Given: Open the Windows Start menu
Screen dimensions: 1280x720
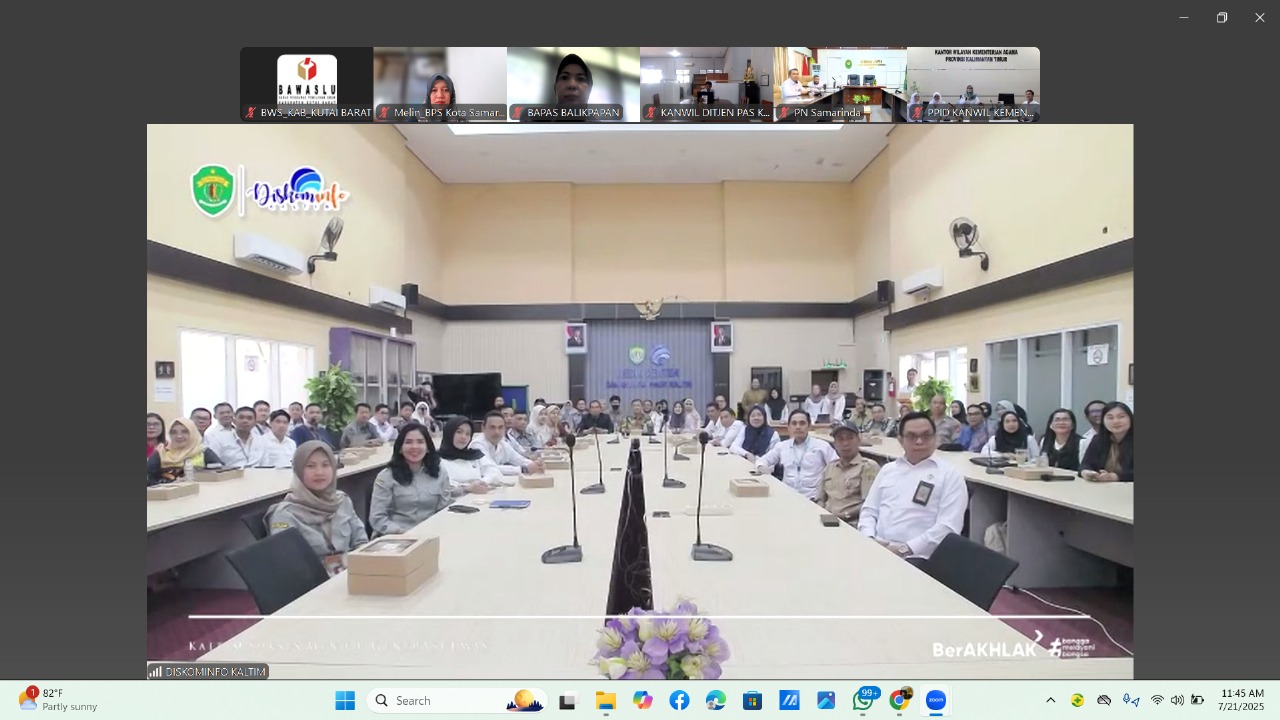Looking at the screenshot, I should click(345, 700).
